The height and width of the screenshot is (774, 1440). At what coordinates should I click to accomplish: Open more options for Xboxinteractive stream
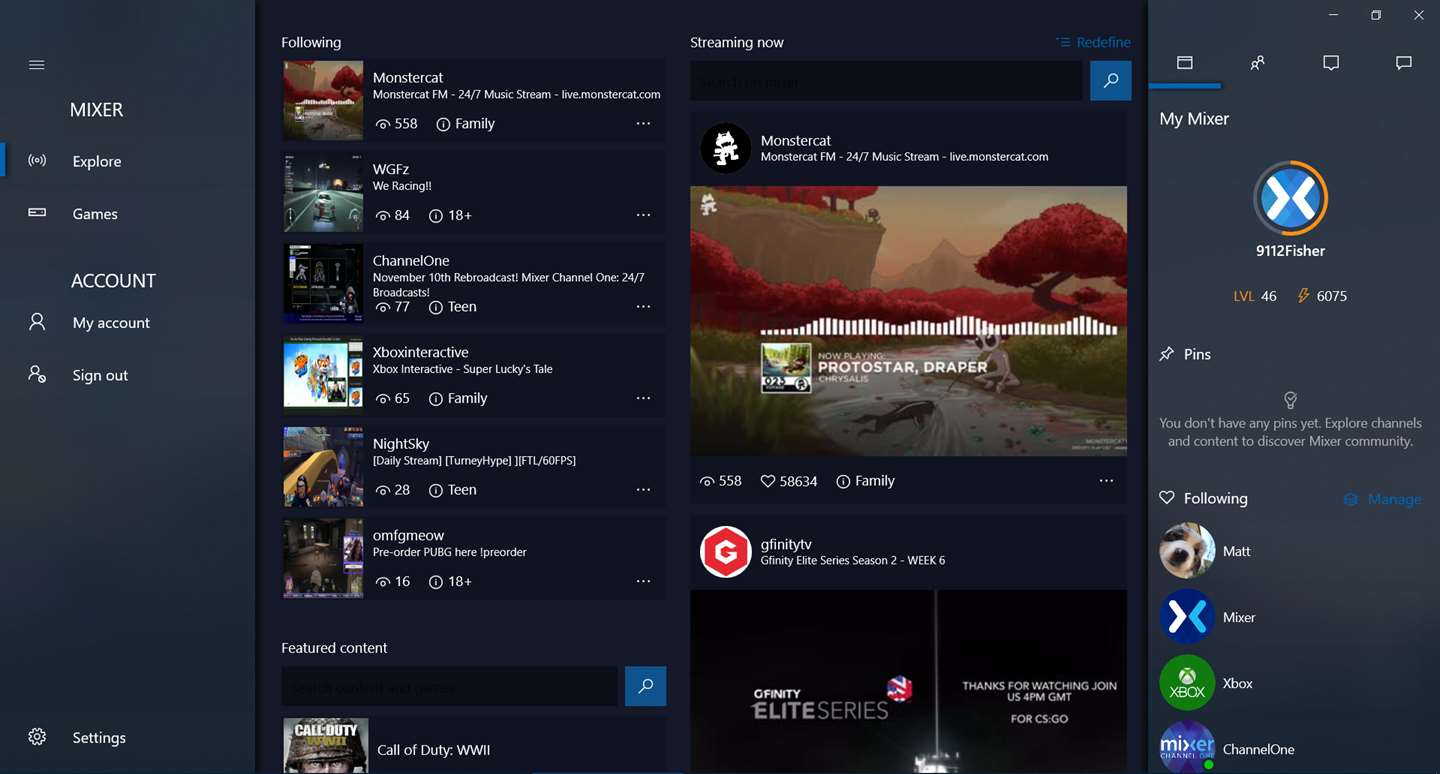point(643,398)
